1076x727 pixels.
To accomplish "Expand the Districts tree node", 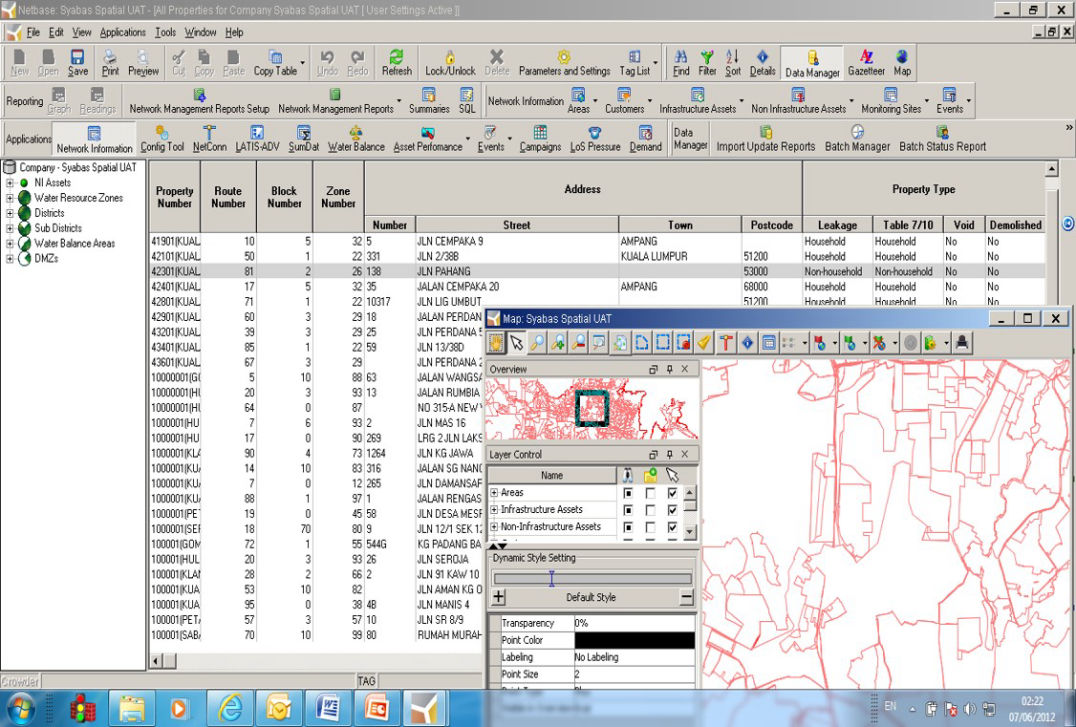I will [x=10, y=213].
